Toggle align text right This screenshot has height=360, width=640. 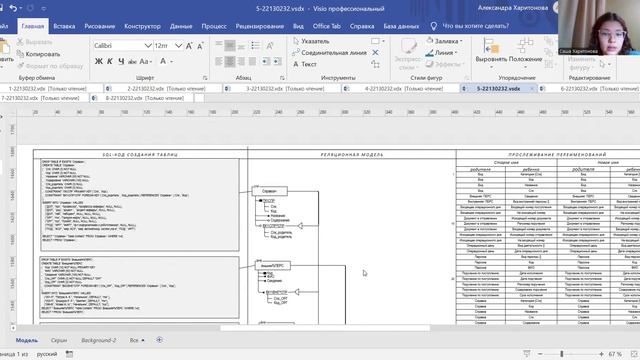point(241,61)
